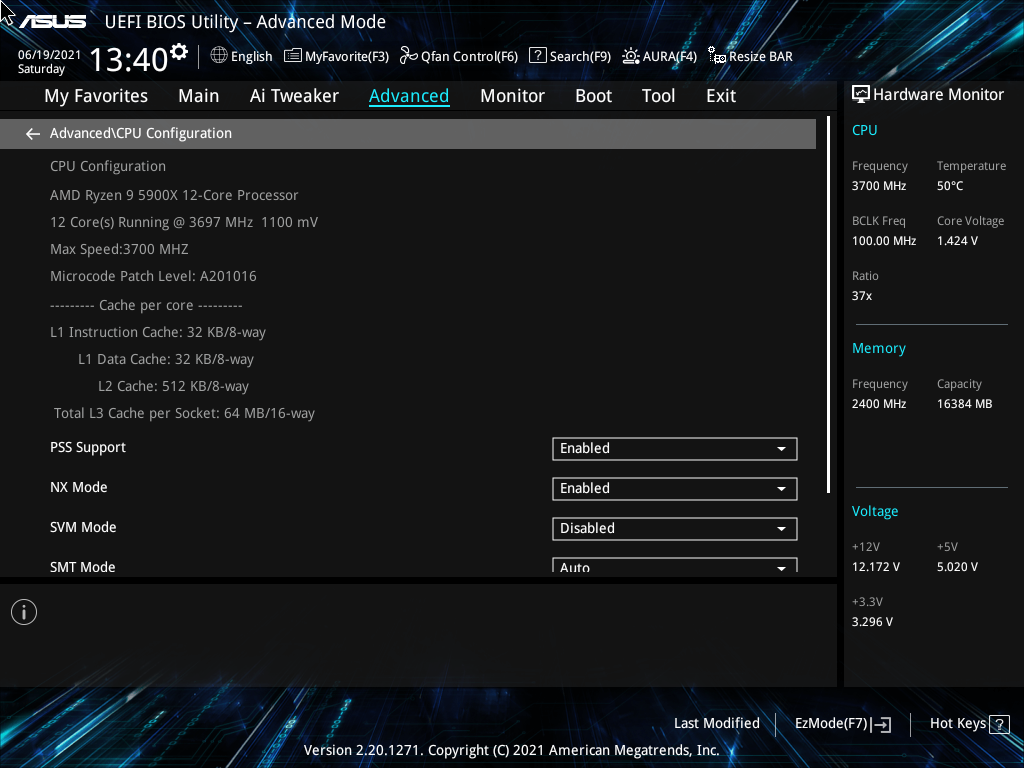Image resolution: width=1024 pixels, height=768 pixels.
Task: Switch to EzMode with the F7 button
Action: (842, 723)
